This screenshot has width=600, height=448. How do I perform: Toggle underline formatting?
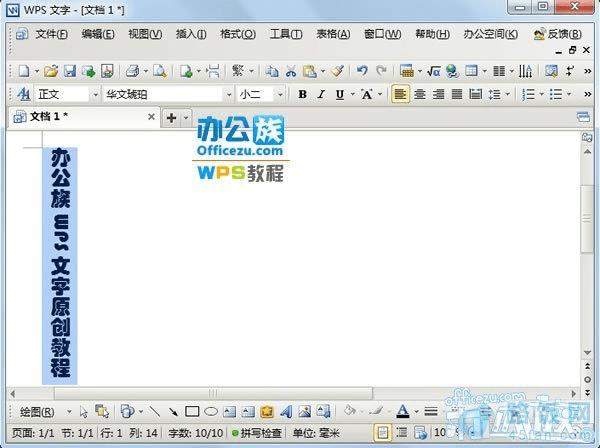(x=340, y=94)
